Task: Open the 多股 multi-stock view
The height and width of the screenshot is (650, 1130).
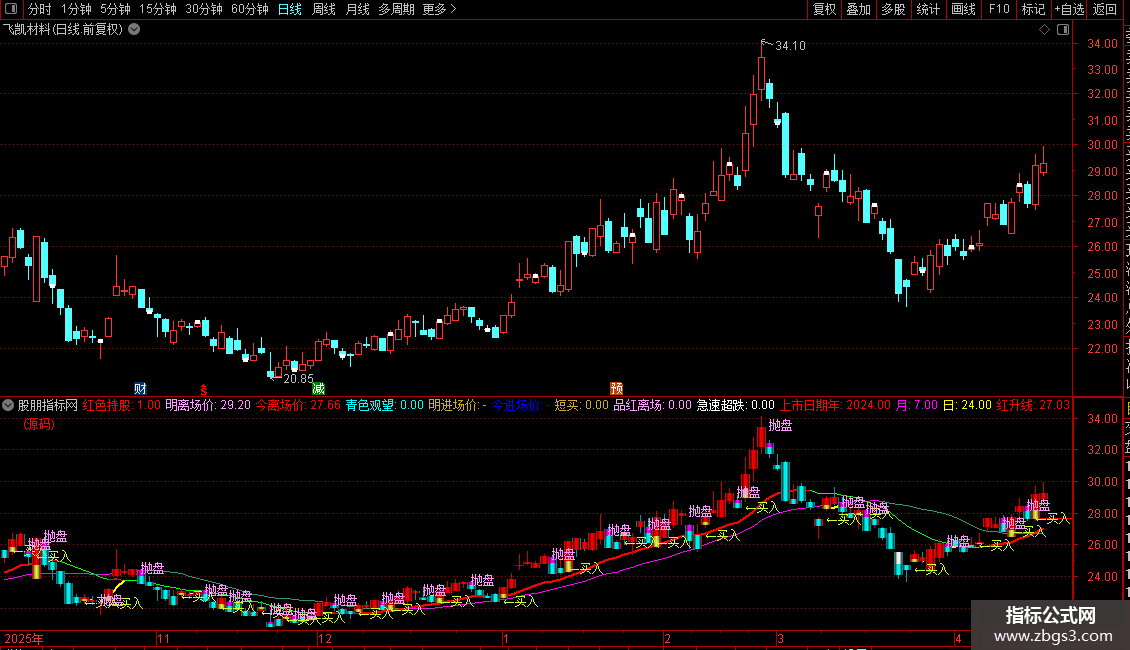Action: tap(894, 9)
